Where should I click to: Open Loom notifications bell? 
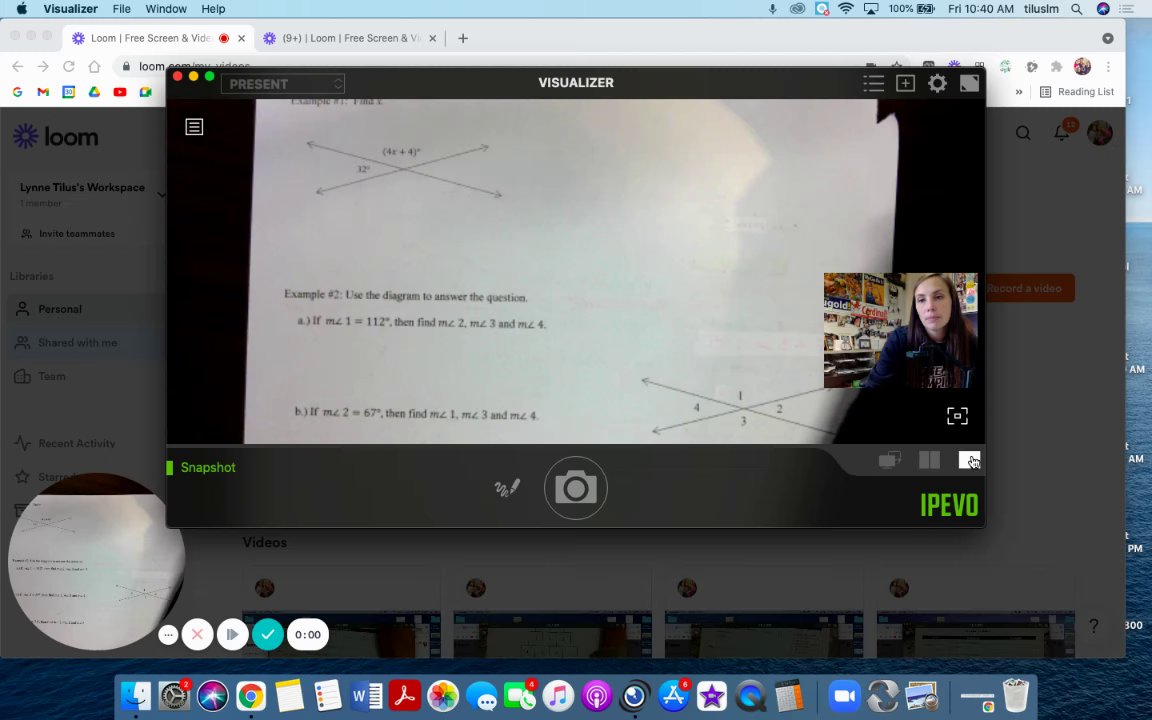point(1062,133)
